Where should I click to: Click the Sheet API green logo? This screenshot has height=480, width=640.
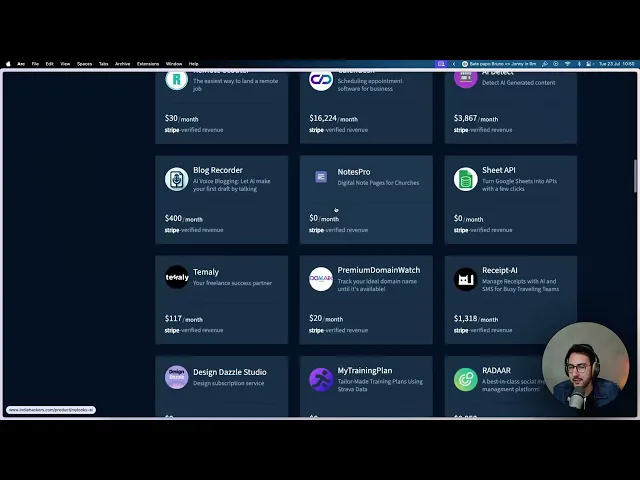point(466,179)
